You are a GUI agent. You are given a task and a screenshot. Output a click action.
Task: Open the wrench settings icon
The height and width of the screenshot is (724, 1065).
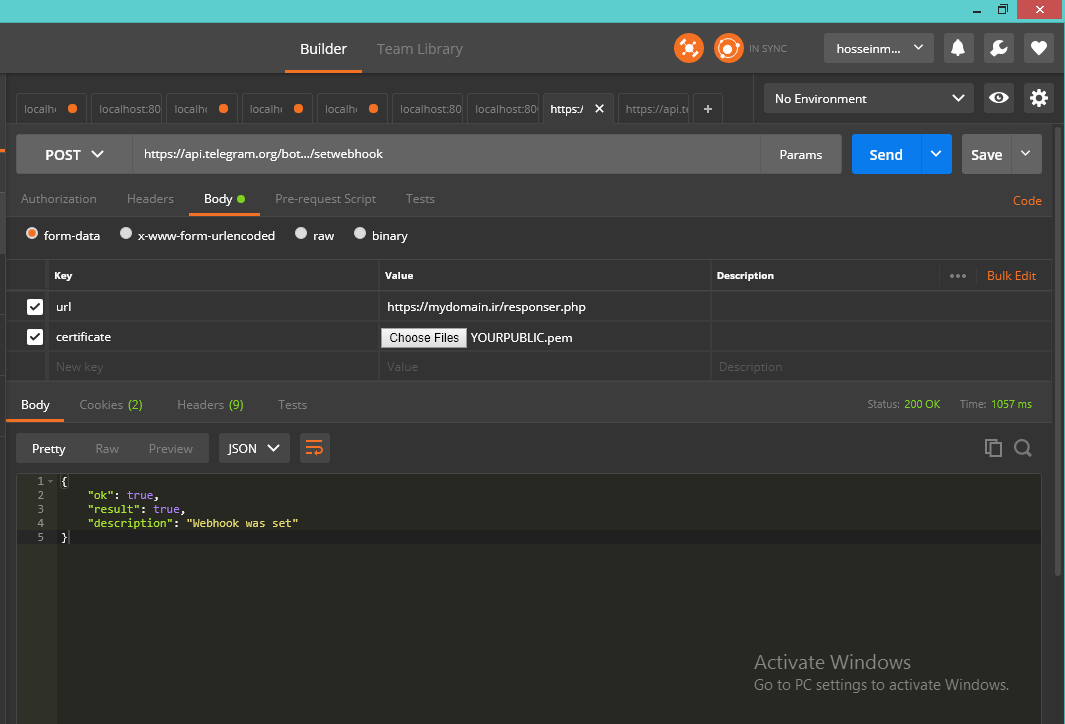[998, 48]
